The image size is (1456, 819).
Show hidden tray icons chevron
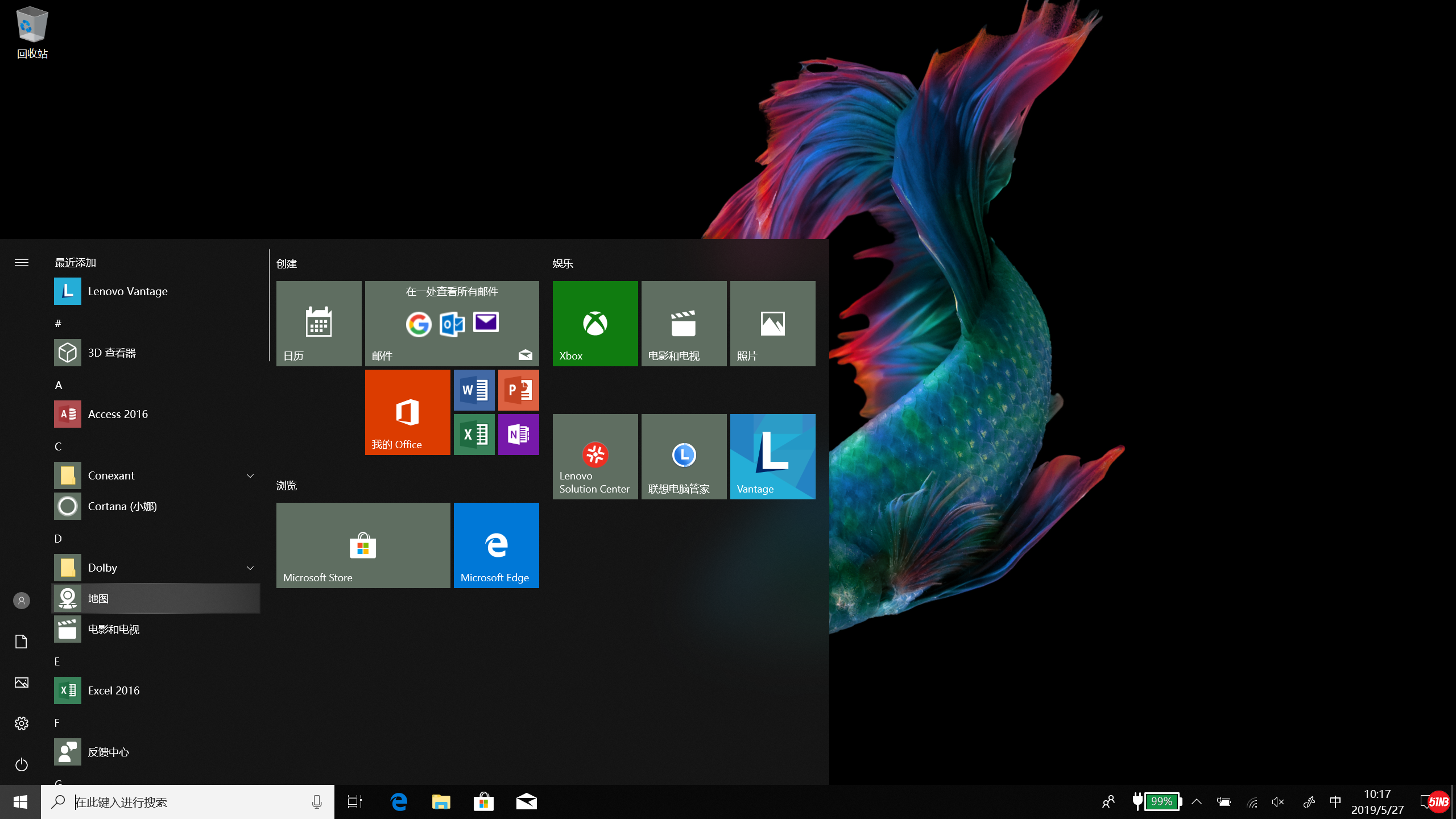1197,802
